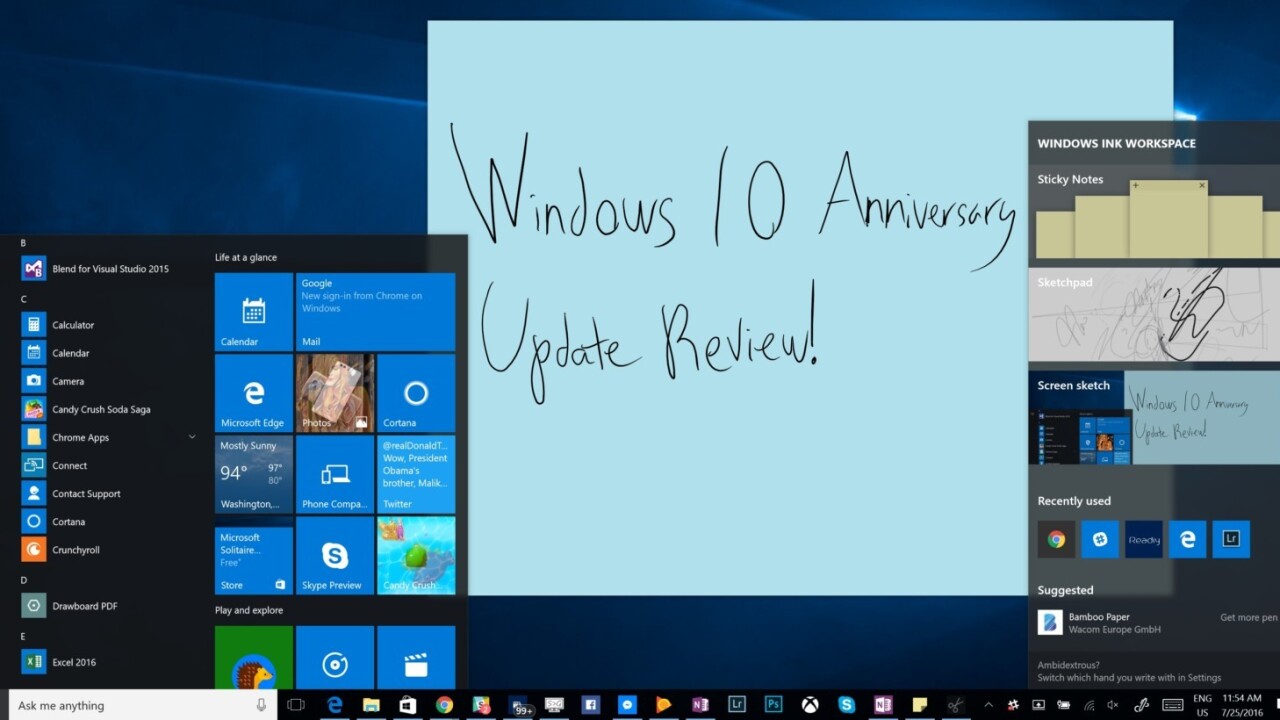Click the Get more pen apps link
1280x720 pixels.
[1248, 618]
